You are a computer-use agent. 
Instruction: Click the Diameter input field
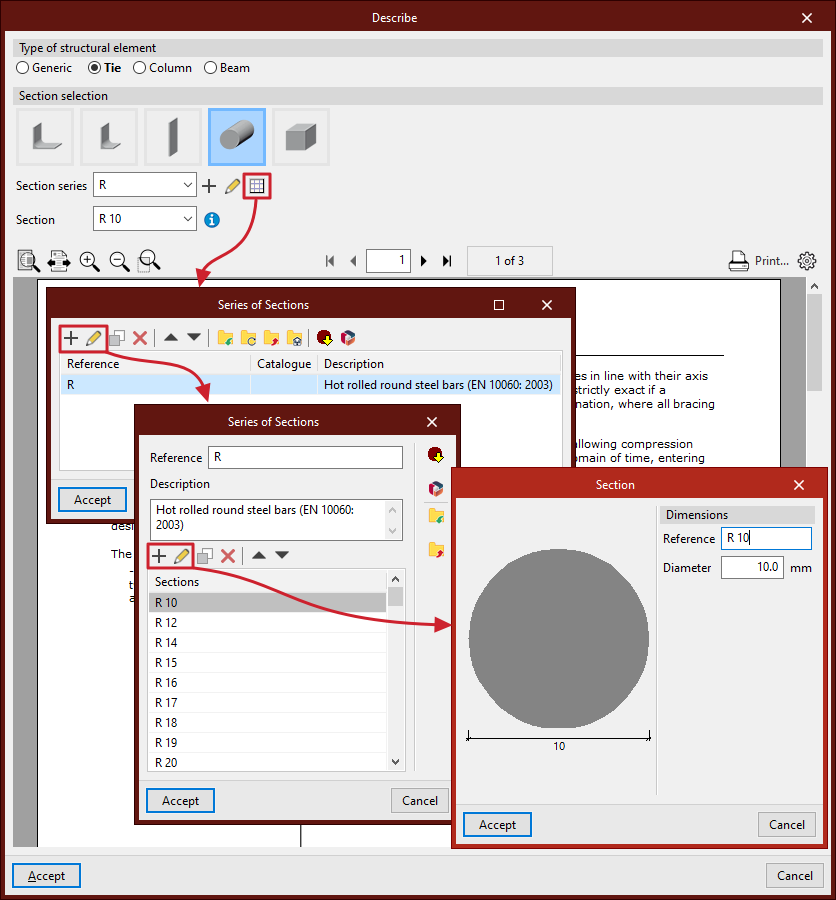[x=752, y=568]
